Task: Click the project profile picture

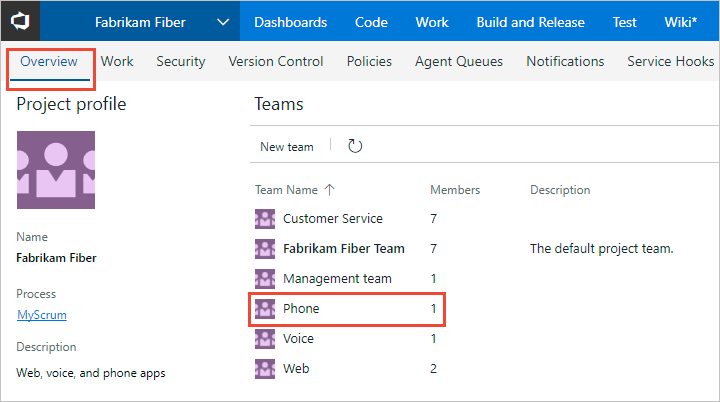Action: [x=56, y=170]
